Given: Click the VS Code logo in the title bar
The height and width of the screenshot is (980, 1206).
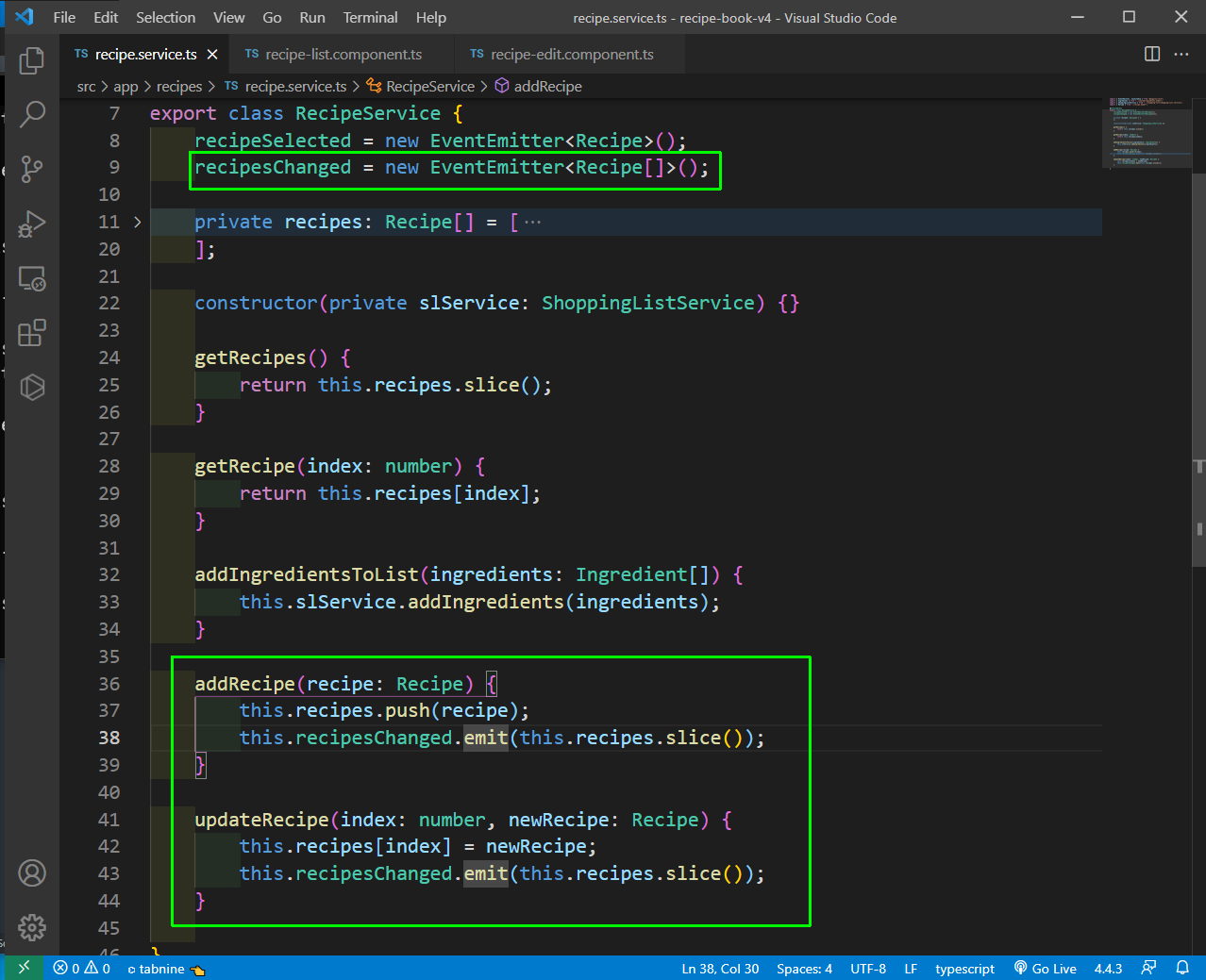Looking at the screenshot, I should click(25, 17).
